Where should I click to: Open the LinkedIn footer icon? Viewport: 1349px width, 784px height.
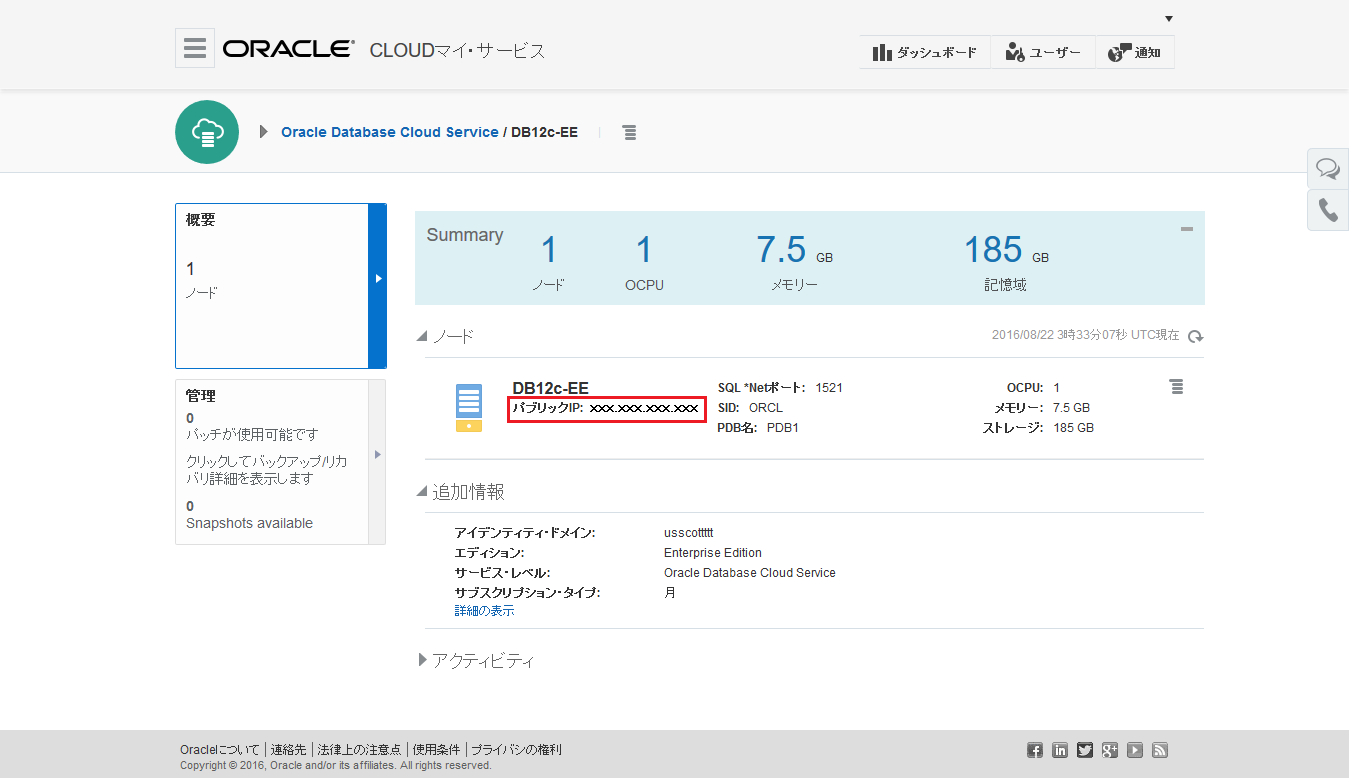click(1060, 750)
